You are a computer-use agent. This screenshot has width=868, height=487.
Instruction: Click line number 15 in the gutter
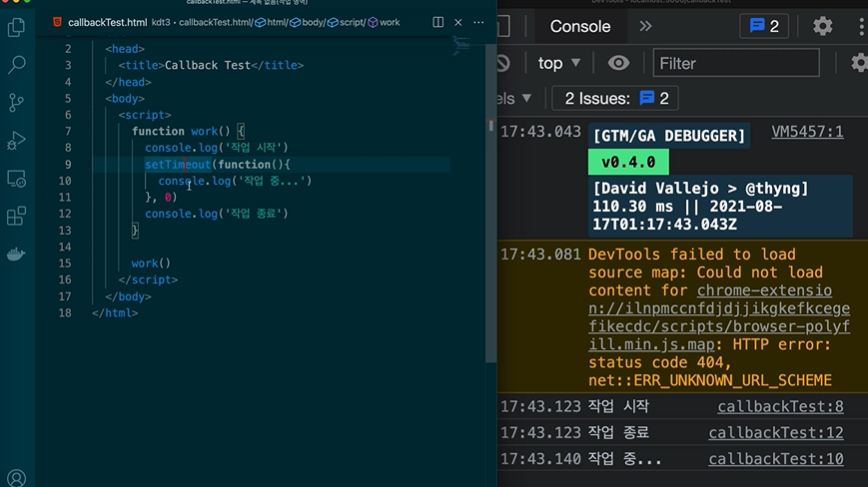pyautogui.click(x=65, y=263)
